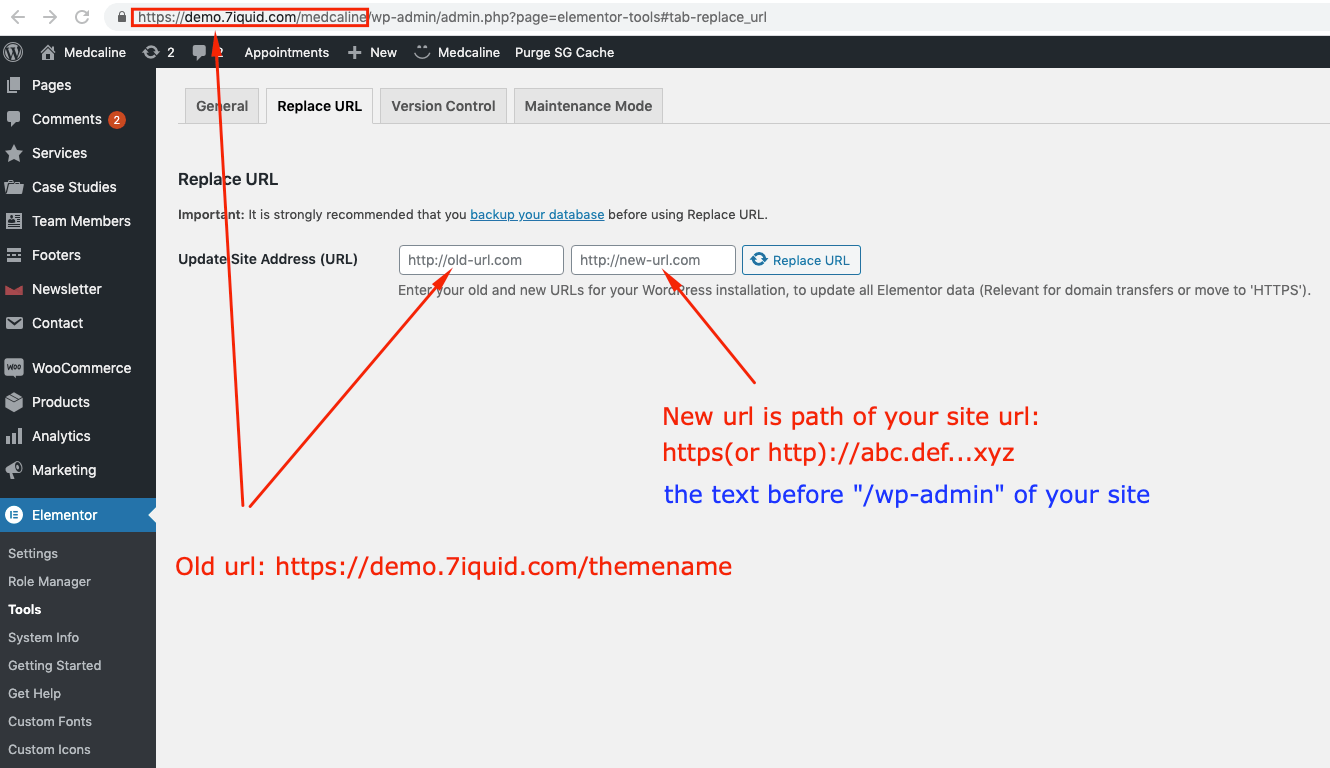Reload the page in browser
The image size is (1330, 768).
pos(82,17)
